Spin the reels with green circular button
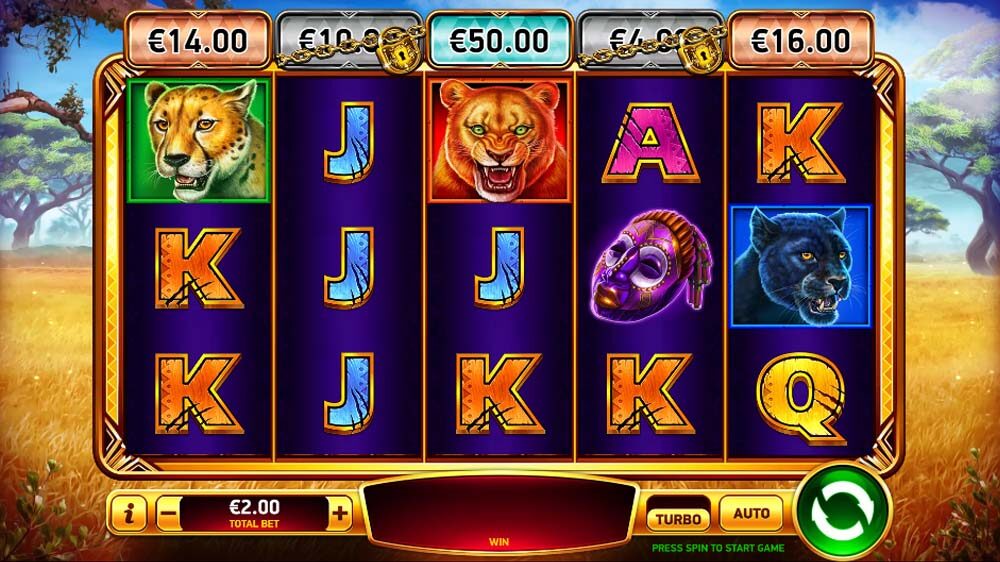The height and width of the screenshot is (562, 1000). tap(842, 514)
